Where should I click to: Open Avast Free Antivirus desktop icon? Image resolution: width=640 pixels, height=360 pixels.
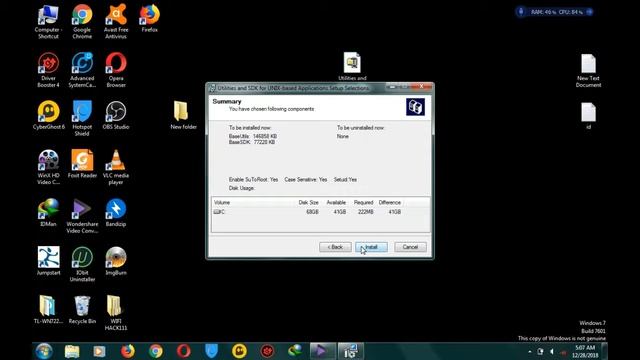click(116, 22)
